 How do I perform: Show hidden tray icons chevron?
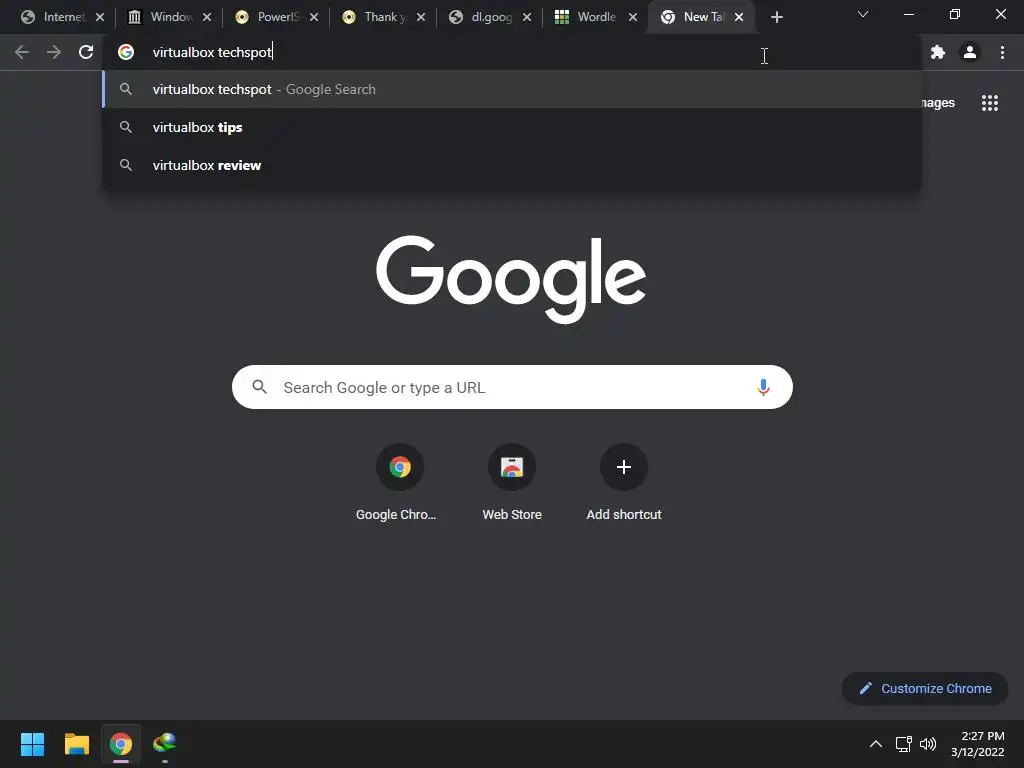(876, 744)
